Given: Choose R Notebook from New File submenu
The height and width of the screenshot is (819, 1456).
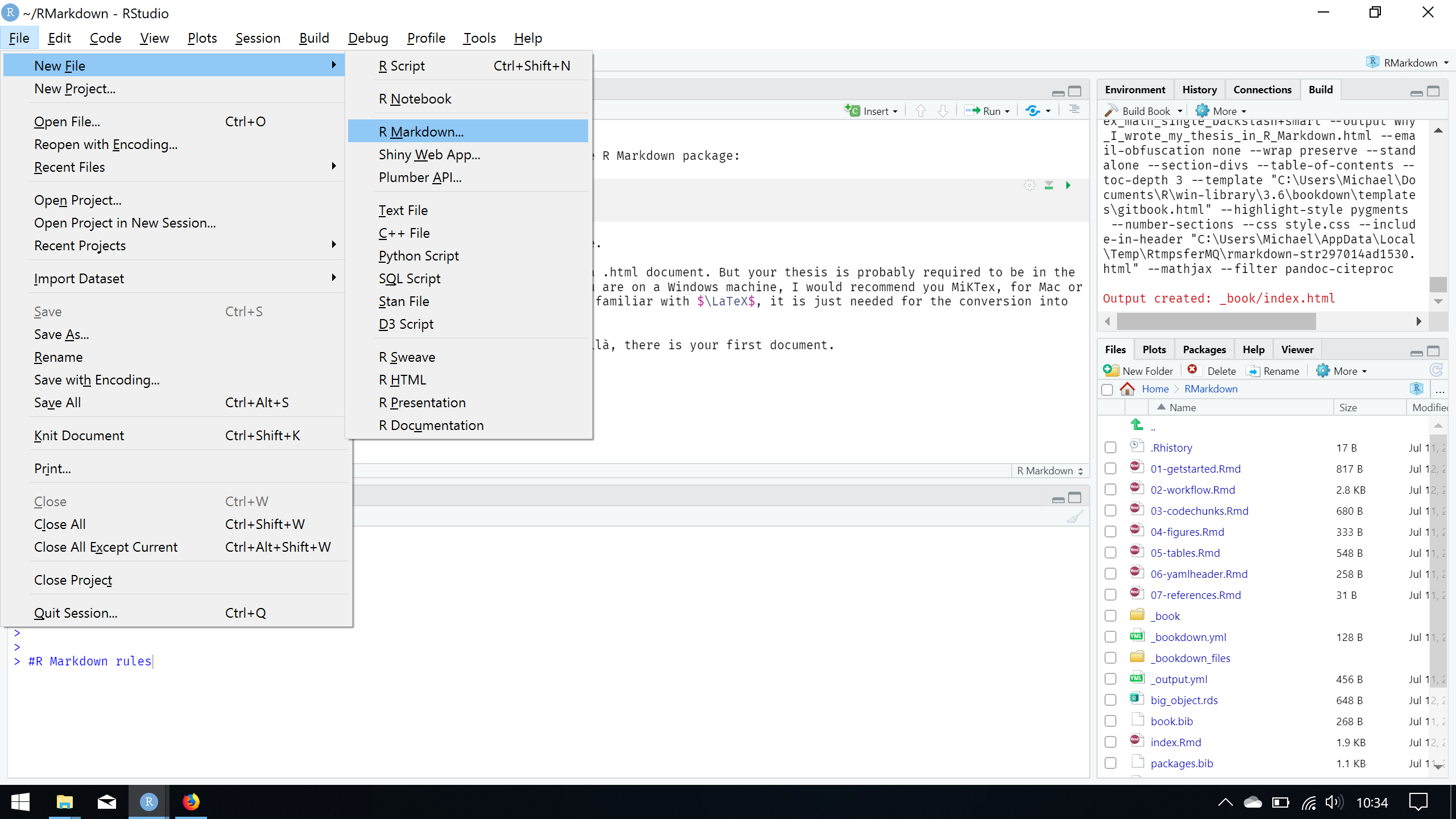Looking at the screenshot, I should point(468,99).
